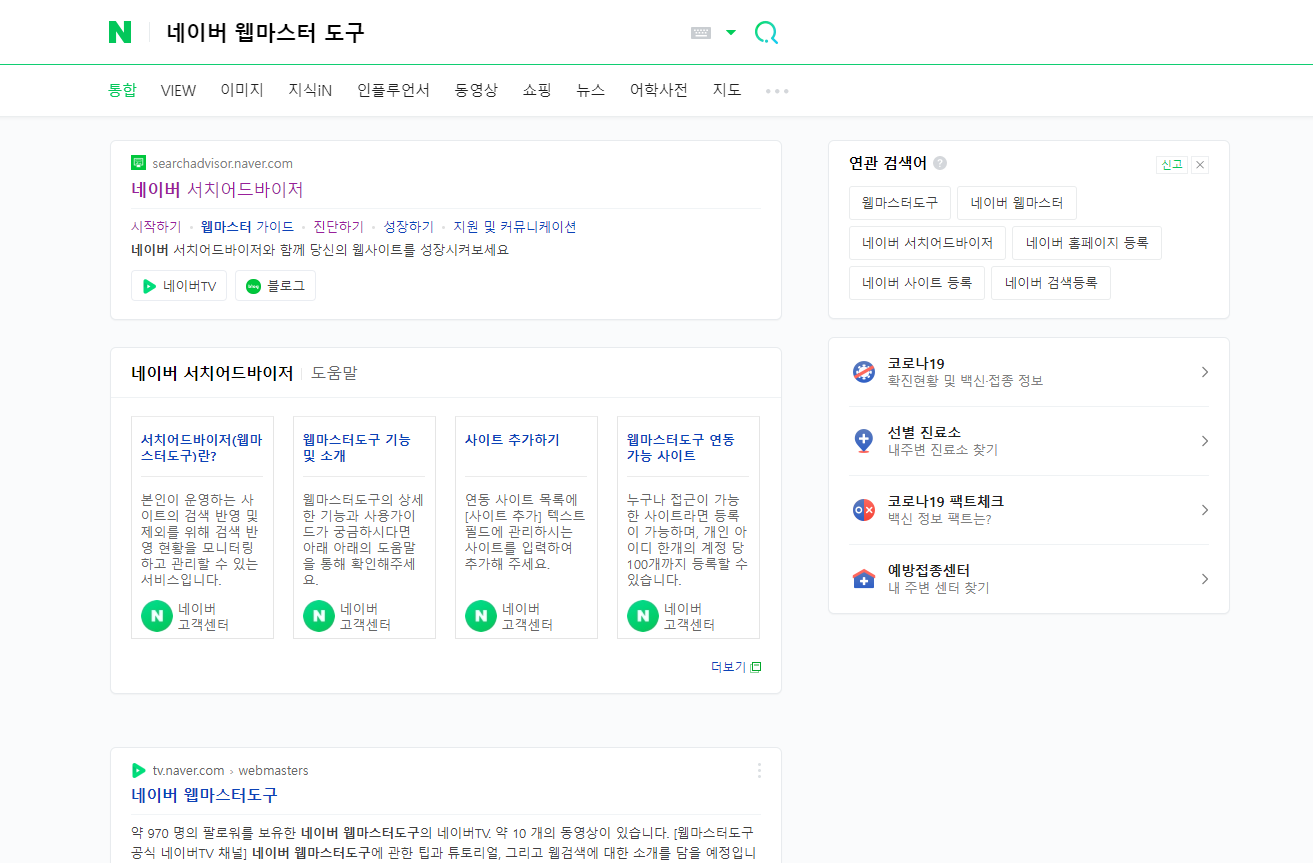The width and height of the screenshot is (1313, 863).
Task: Open the 코로나19 팩트체크 row chevron
Action: [1205, 510]
